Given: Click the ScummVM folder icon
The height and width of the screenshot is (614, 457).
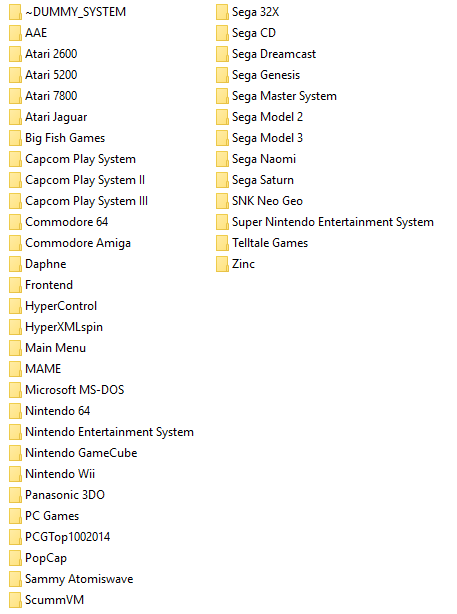Looking at the screenshot, I should [15, 600].
